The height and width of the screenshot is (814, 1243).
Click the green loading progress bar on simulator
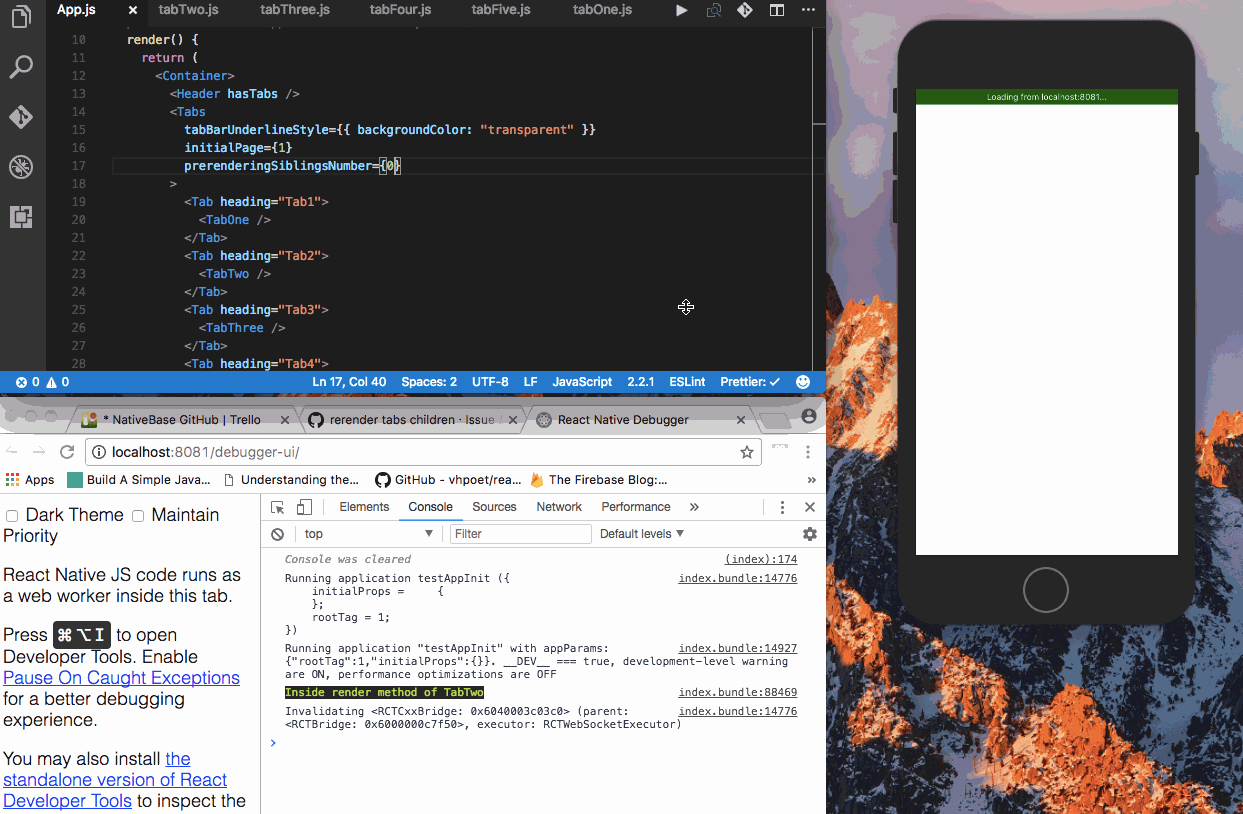pyautogui.click(x=1045, y=97)
